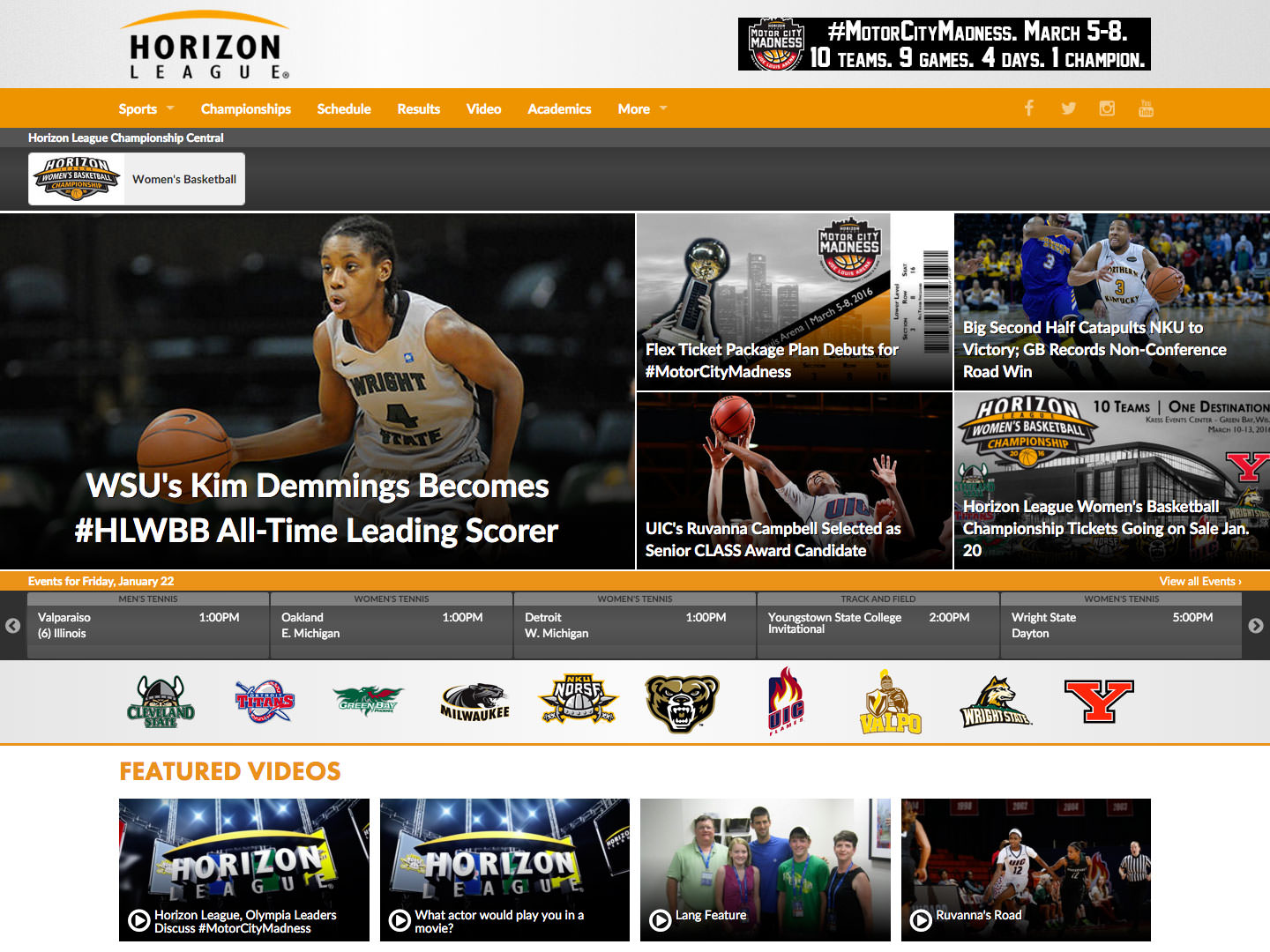The height and width of the screenshot is (952, 1270).
Task: Open the Flex Ticket Package Plan story
Action: [x=795, y=301]
